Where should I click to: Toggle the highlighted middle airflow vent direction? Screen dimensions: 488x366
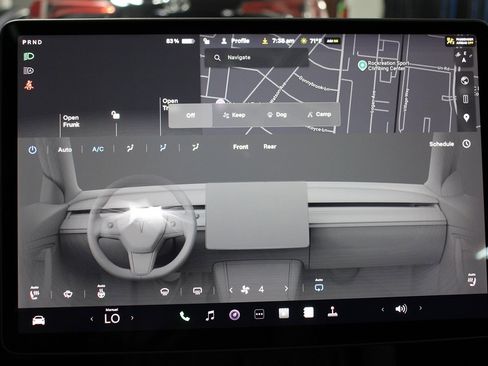[163, 148]
